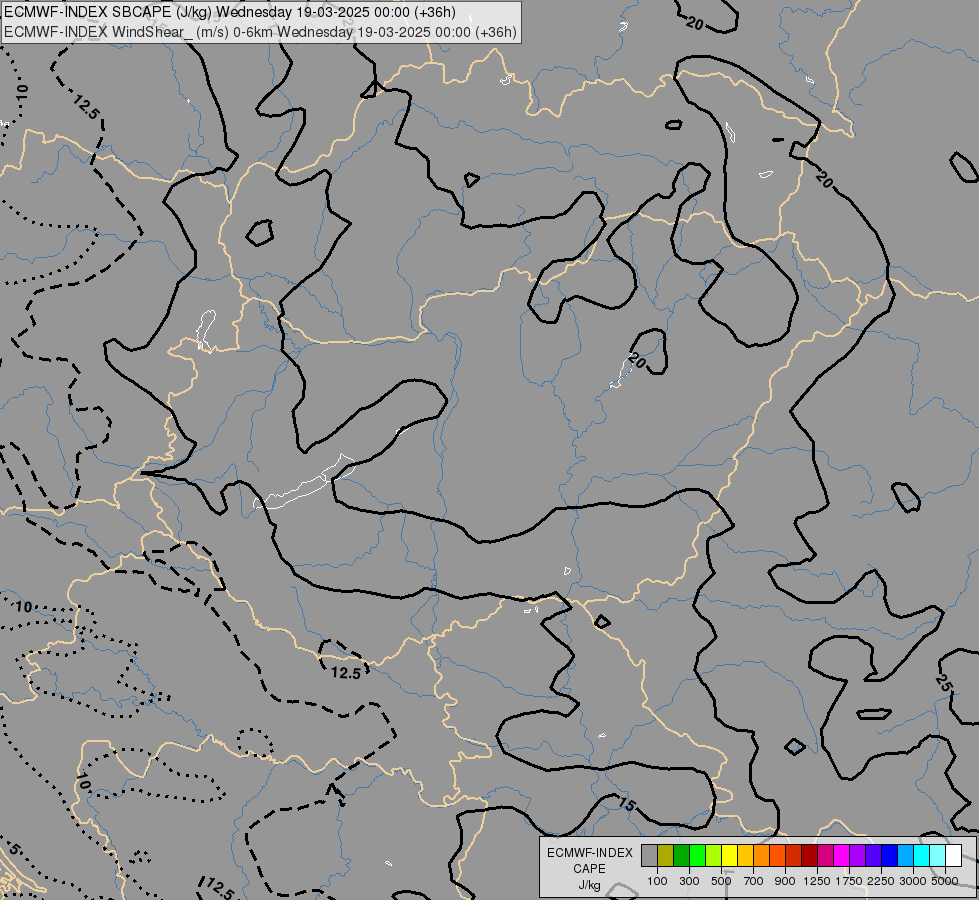Click the legend tick label 500

pyautogui.click(x=721, y=881)
